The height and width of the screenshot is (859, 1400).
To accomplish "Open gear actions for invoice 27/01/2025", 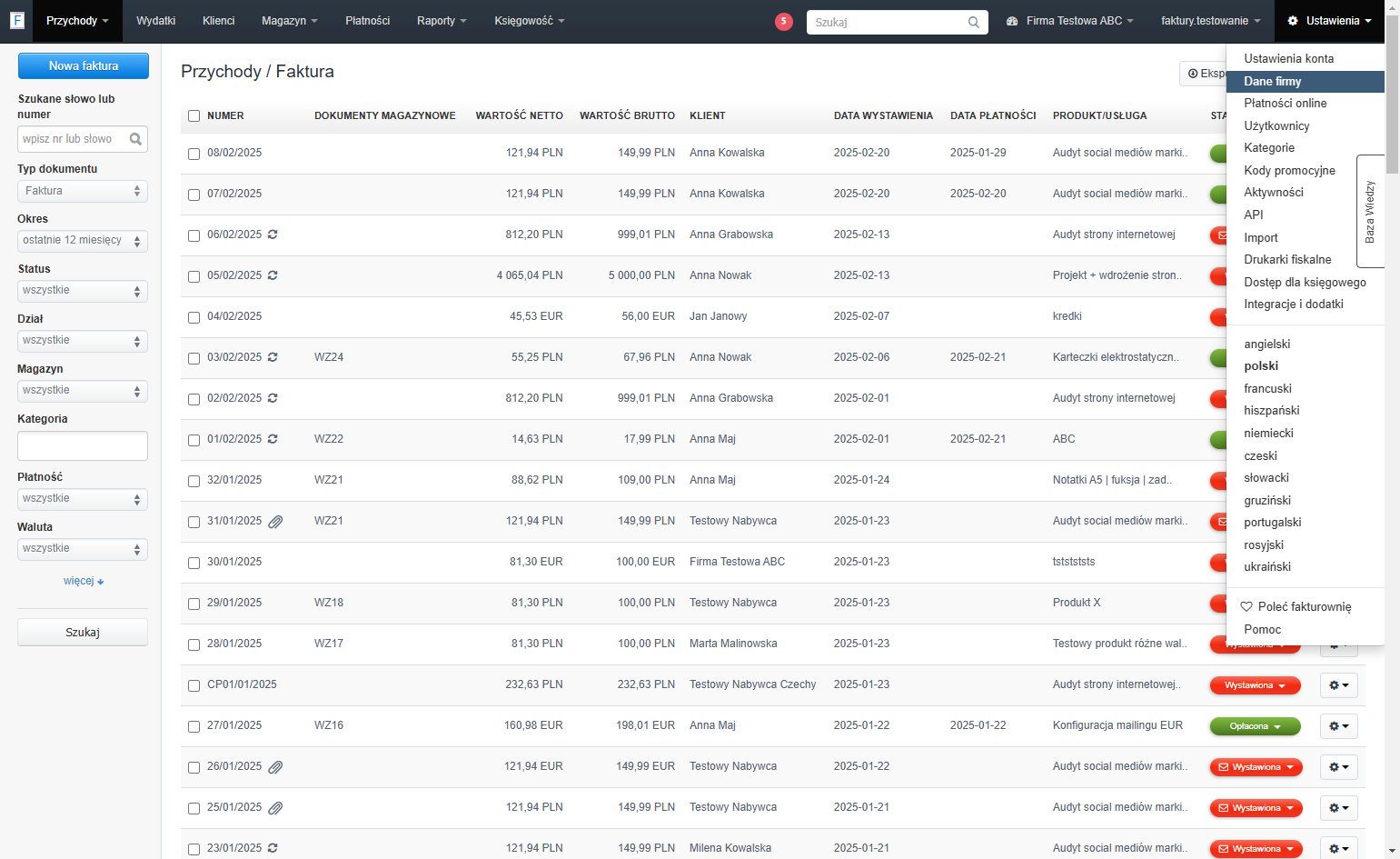I will [x=1338, y=726].
